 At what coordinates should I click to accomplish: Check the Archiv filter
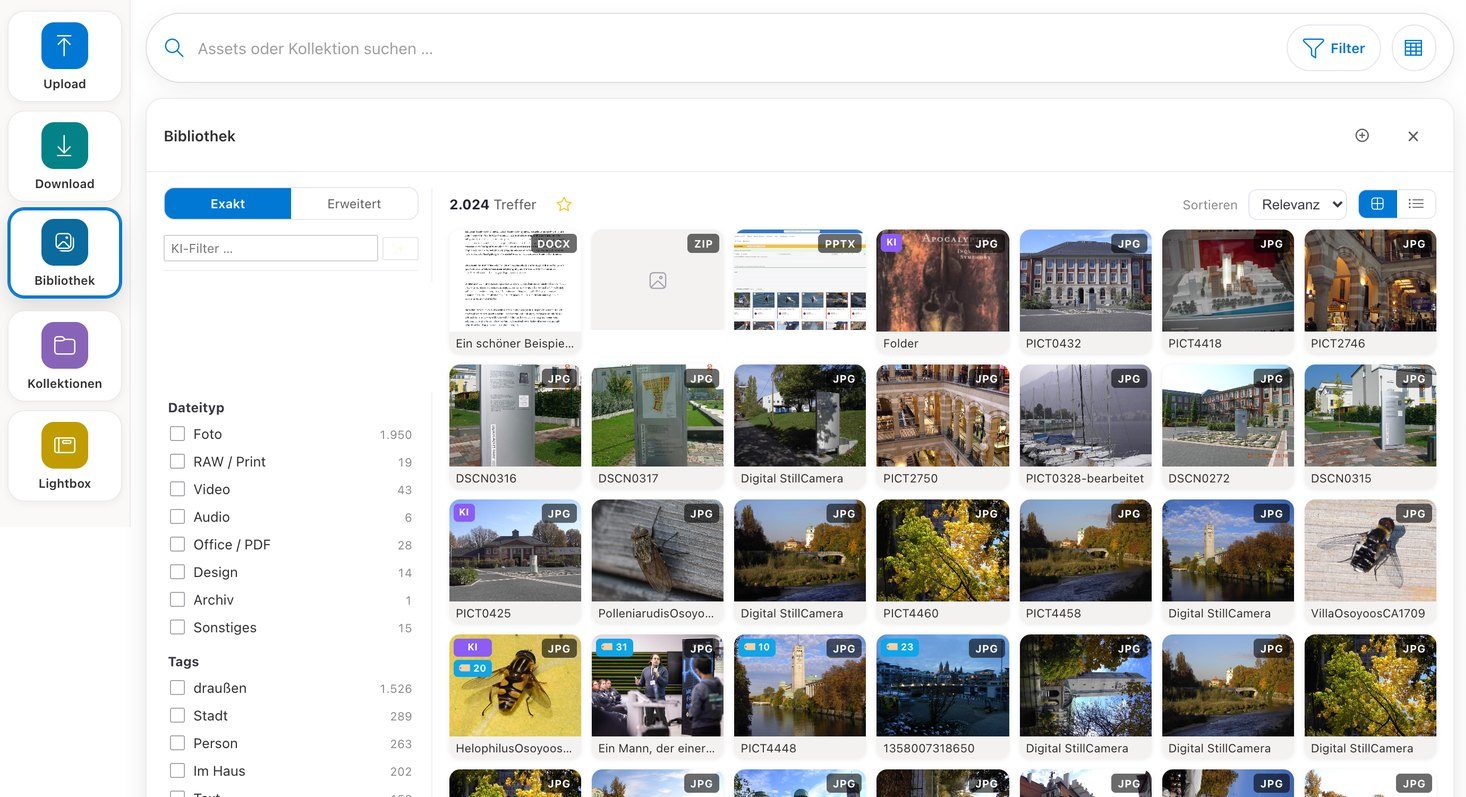pos(177,600)
